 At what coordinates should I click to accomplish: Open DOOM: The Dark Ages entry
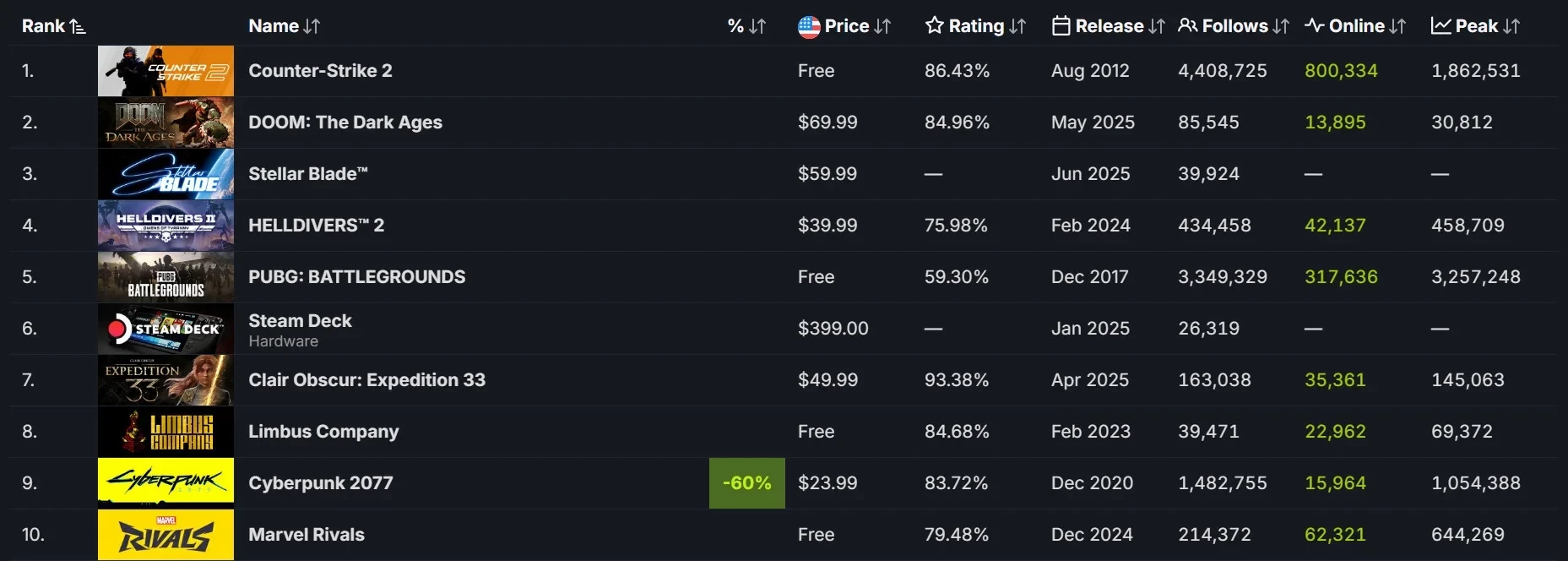pyautogui.click(x=345, y=123)
